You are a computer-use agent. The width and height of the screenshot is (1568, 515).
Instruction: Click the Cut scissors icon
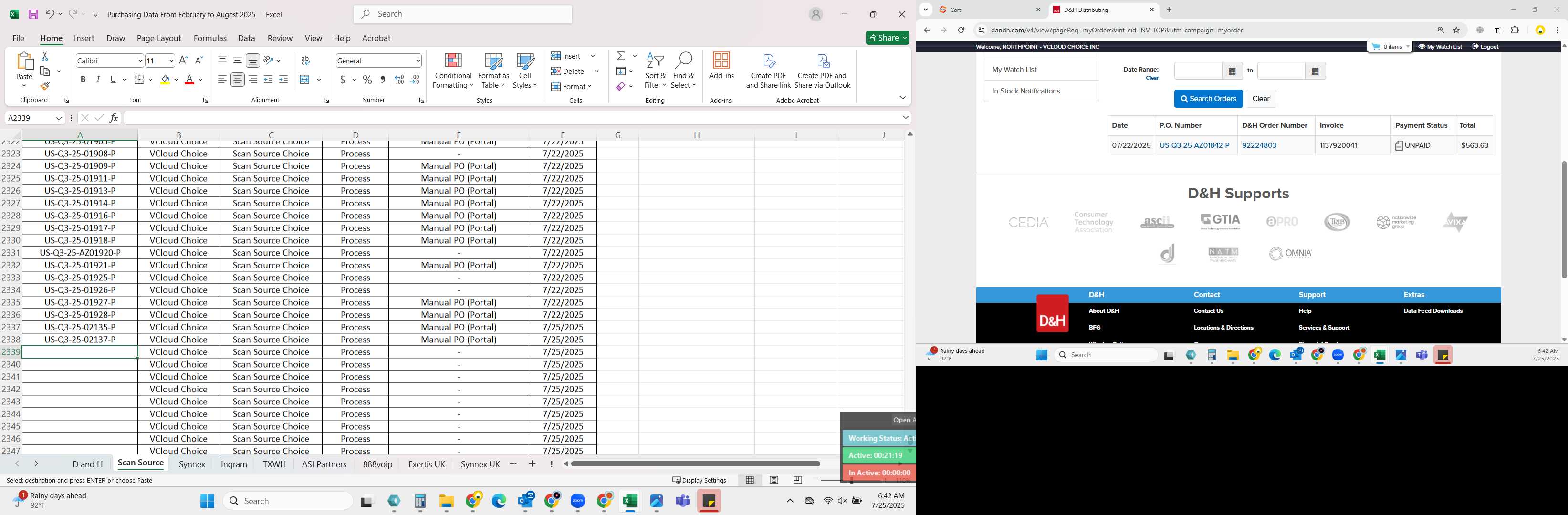pos(44,56)
